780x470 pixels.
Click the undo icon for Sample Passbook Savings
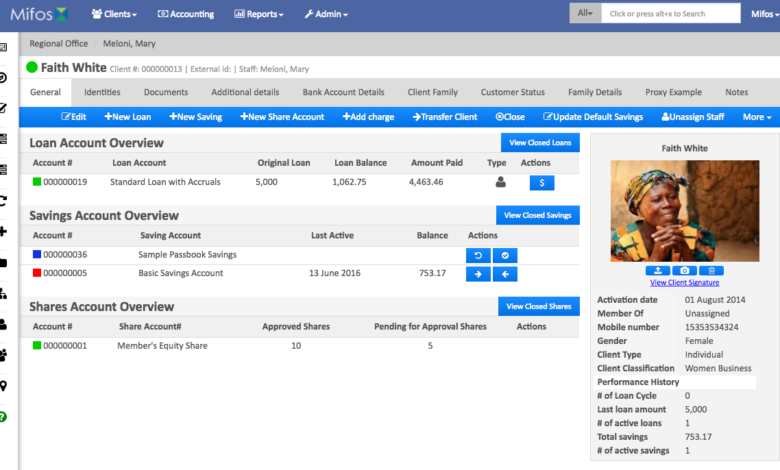pos(479,255)
